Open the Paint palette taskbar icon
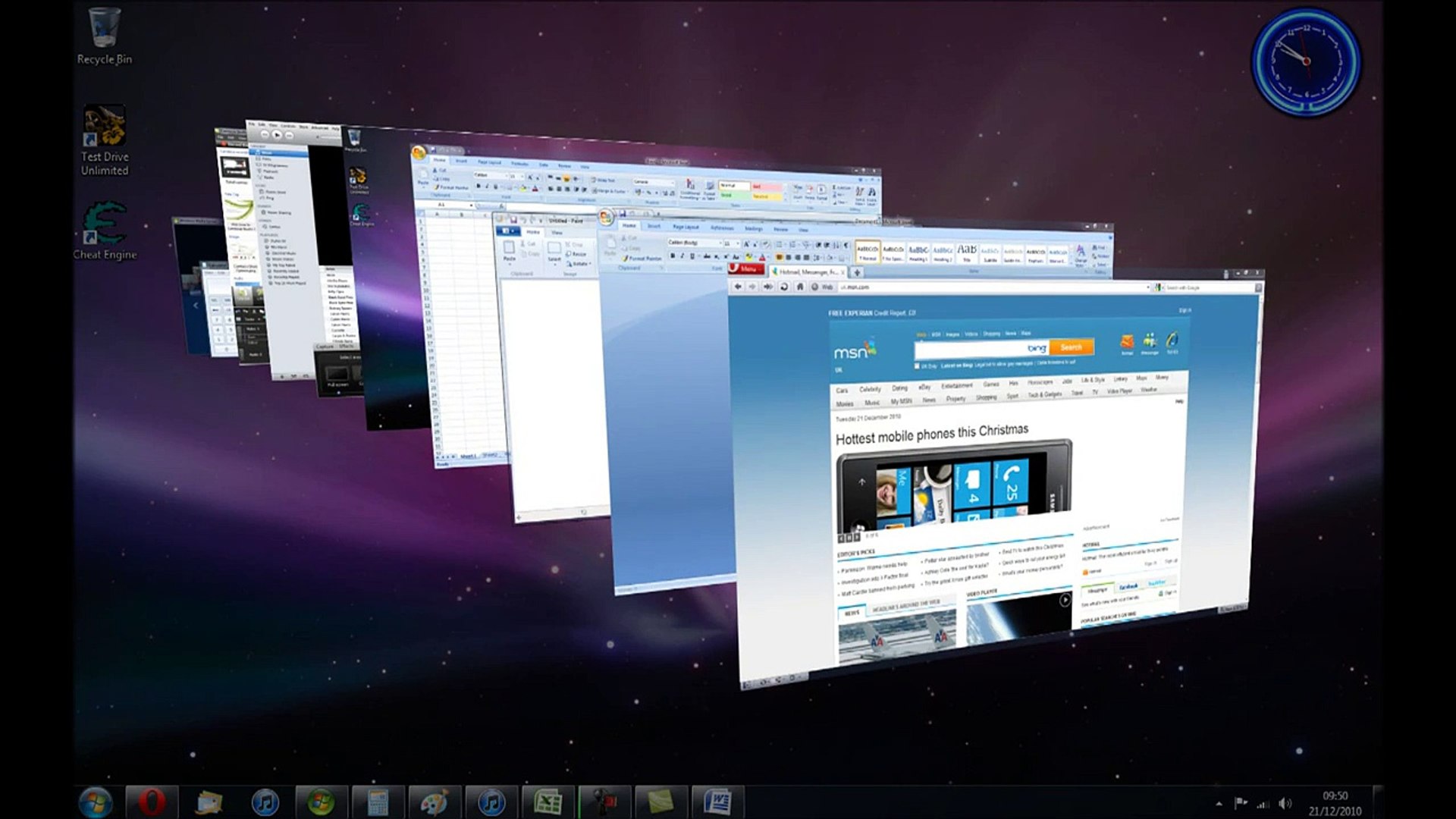Image resolution: width=1456 pixels, height=819 pixels. coord(435,802)
